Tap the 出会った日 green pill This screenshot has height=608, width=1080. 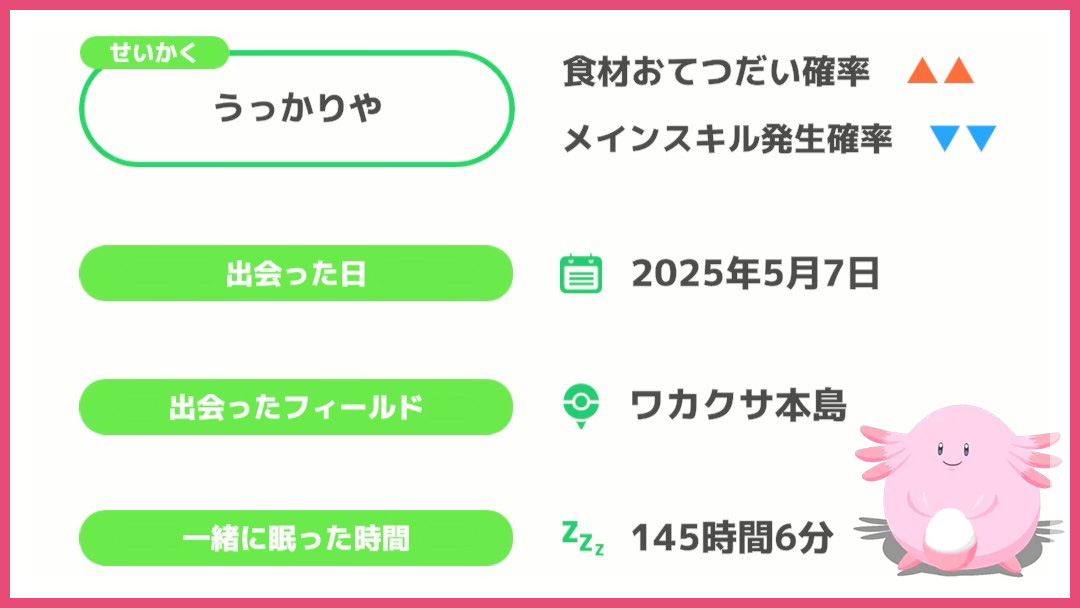coord(296,273)
